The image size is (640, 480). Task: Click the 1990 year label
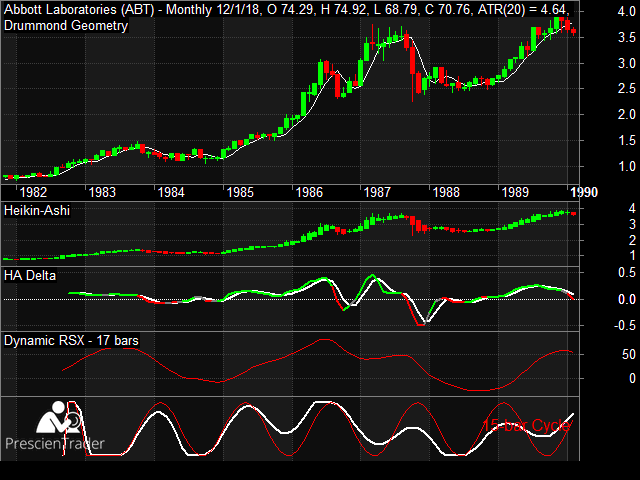(584, 192)
